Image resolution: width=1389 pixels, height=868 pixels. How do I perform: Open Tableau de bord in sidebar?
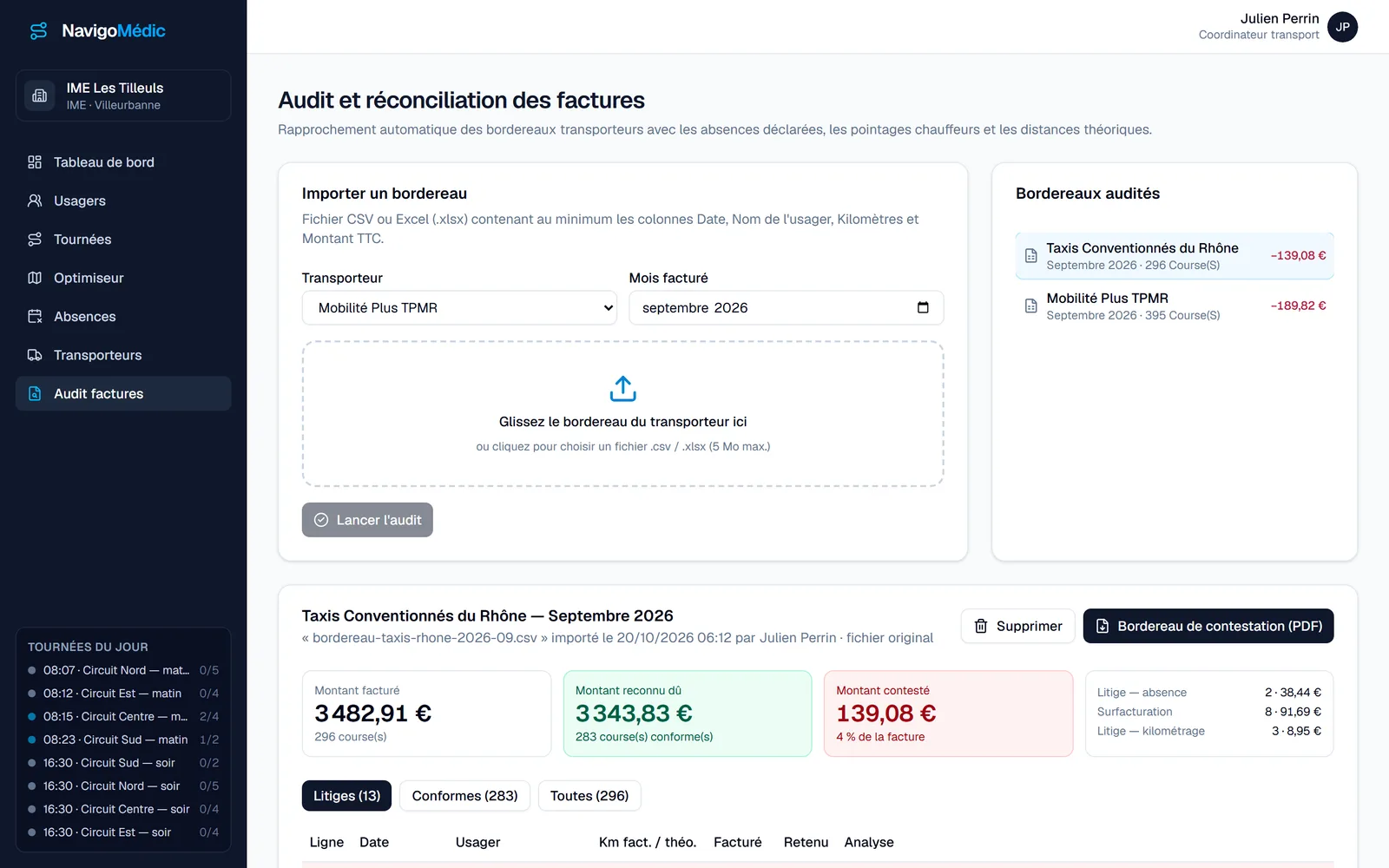123,162
